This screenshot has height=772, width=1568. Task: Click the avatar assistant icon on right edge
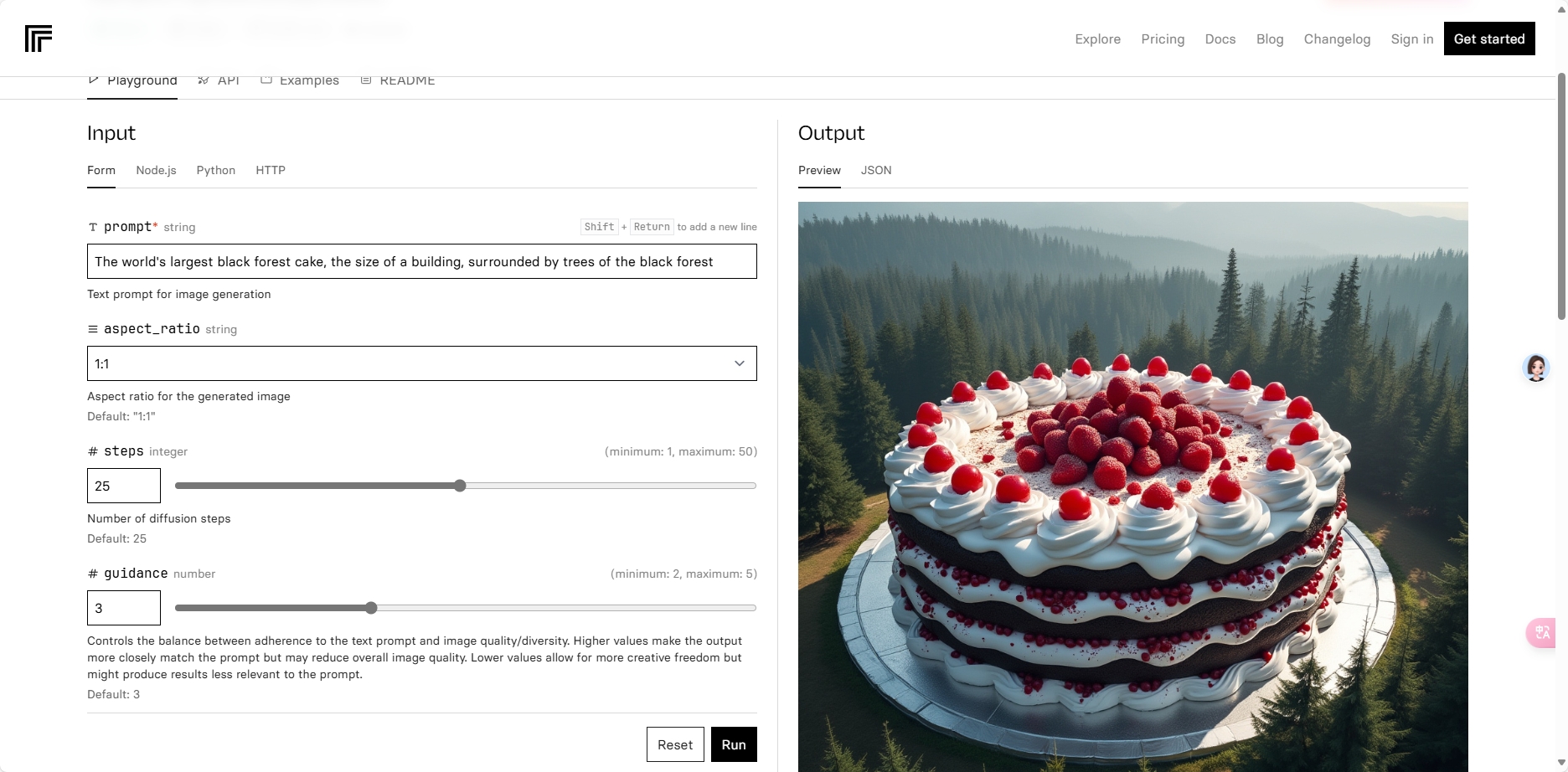(1535, 368)
